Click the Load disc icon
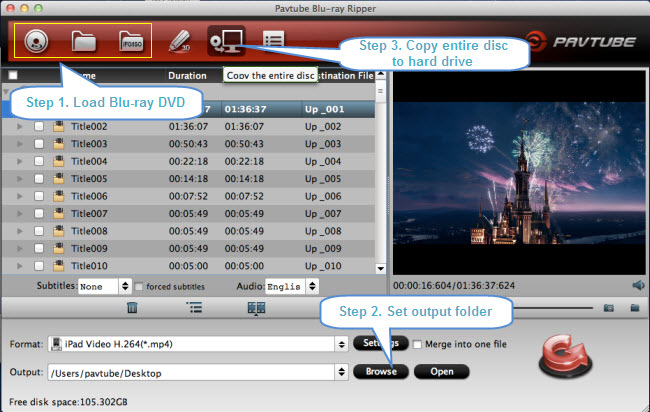 pyautogui.click(x=36, y=41)
